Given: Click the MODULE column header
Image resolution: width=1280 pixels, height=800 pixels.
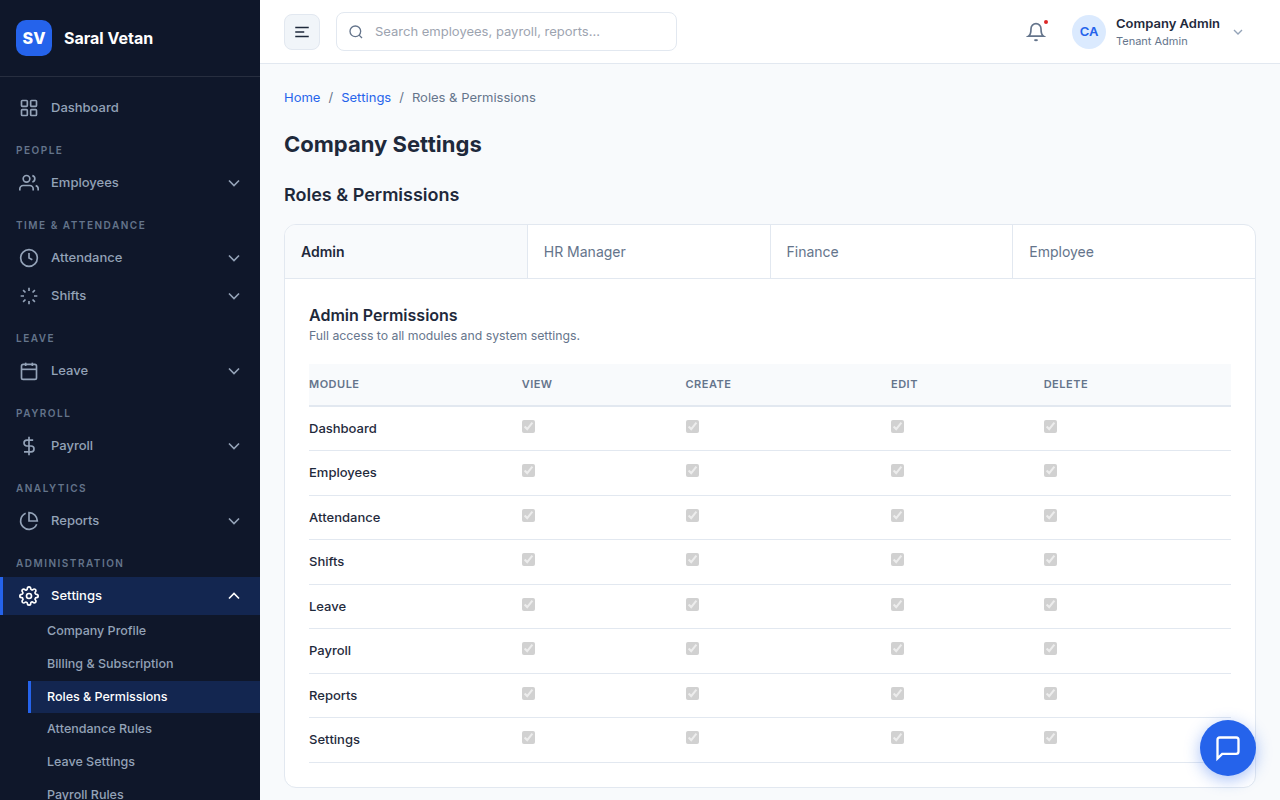Looking at the screenshot, I should pyautogui.click(x=334, y=384).
